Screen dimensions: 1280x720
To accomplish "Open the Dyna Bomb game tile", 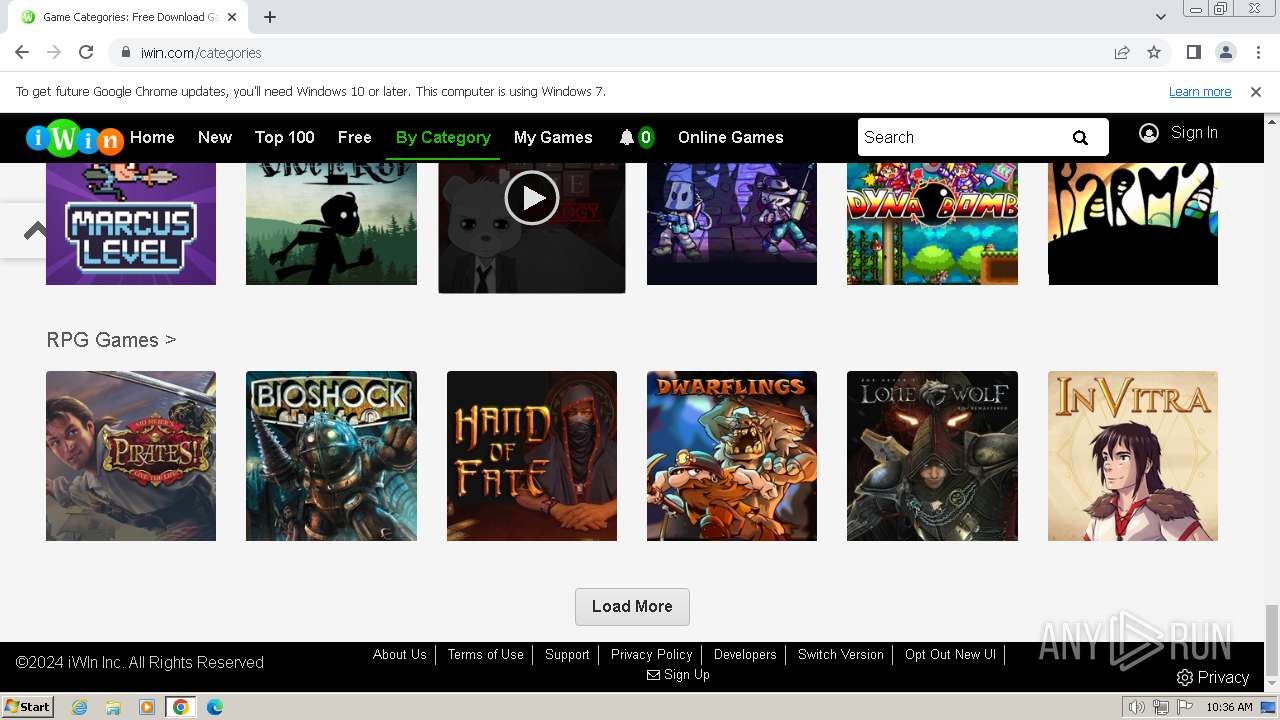I will coord(932,224).
